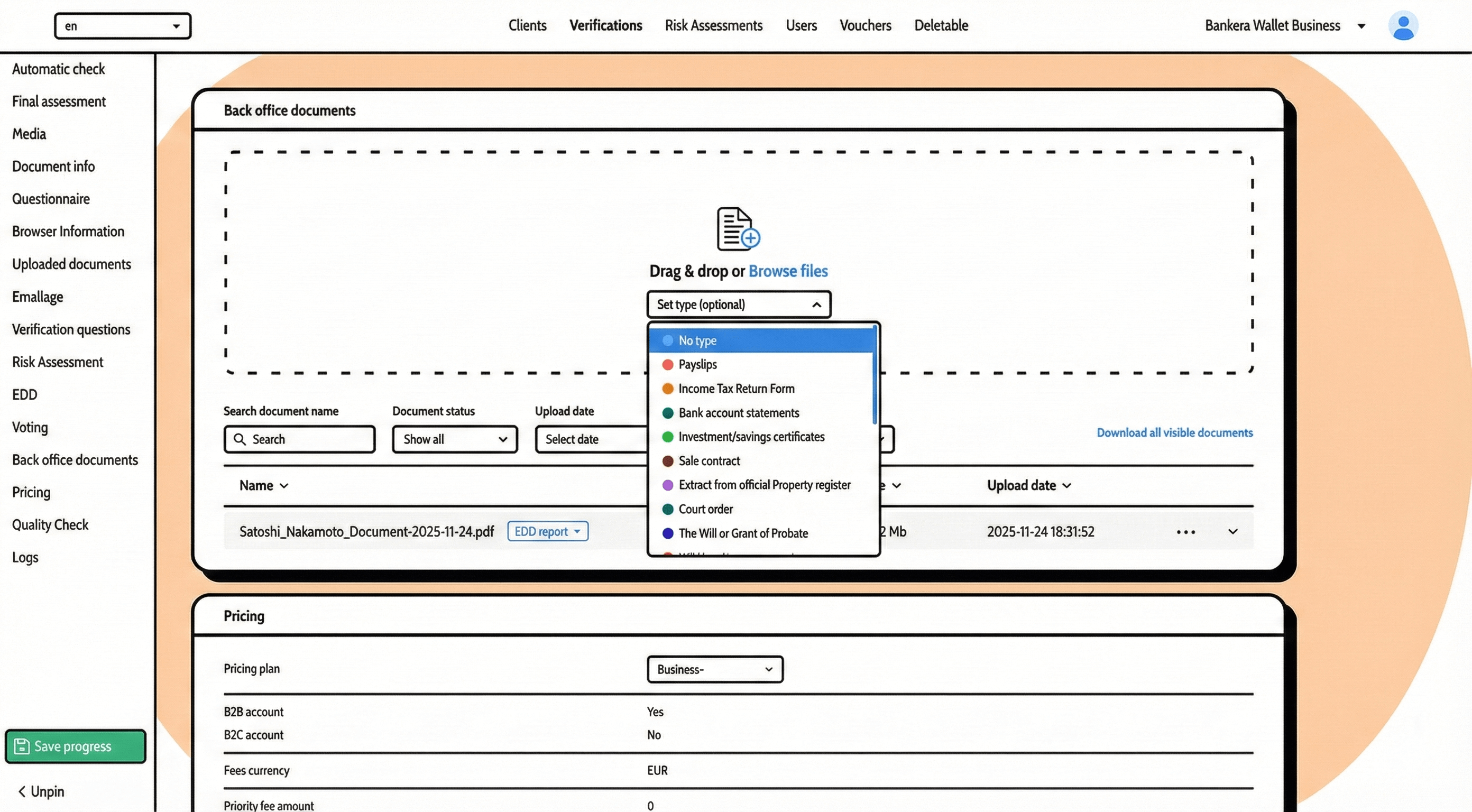The height and width of the screenshot is (812, 1472).
Task: Open the three-dots menu for the PDF row
Action: (1186, 532)
